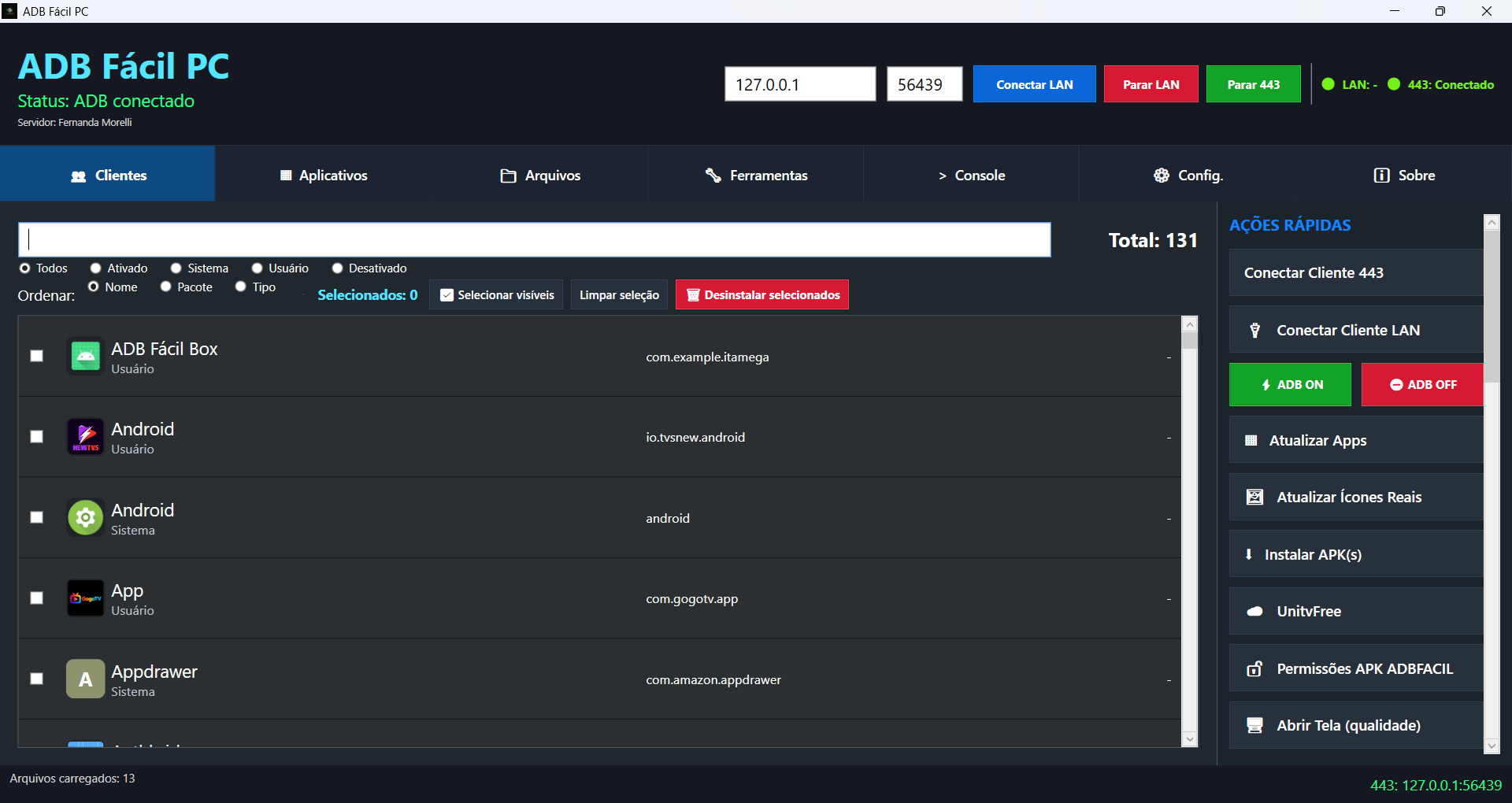Check the com.gogotv.app row checkbox

coord(36,598)
